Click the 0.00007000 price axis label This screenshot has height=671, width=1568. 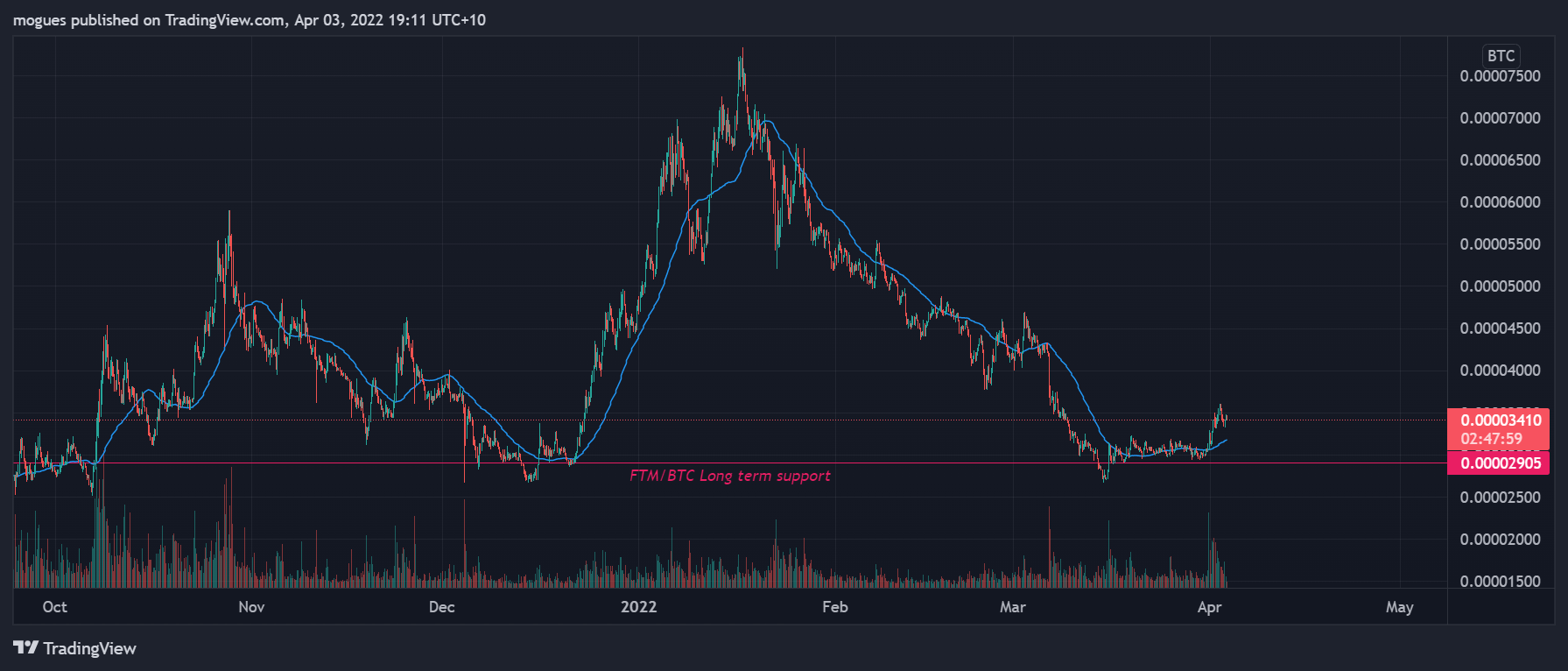(x=1500, y=118)
